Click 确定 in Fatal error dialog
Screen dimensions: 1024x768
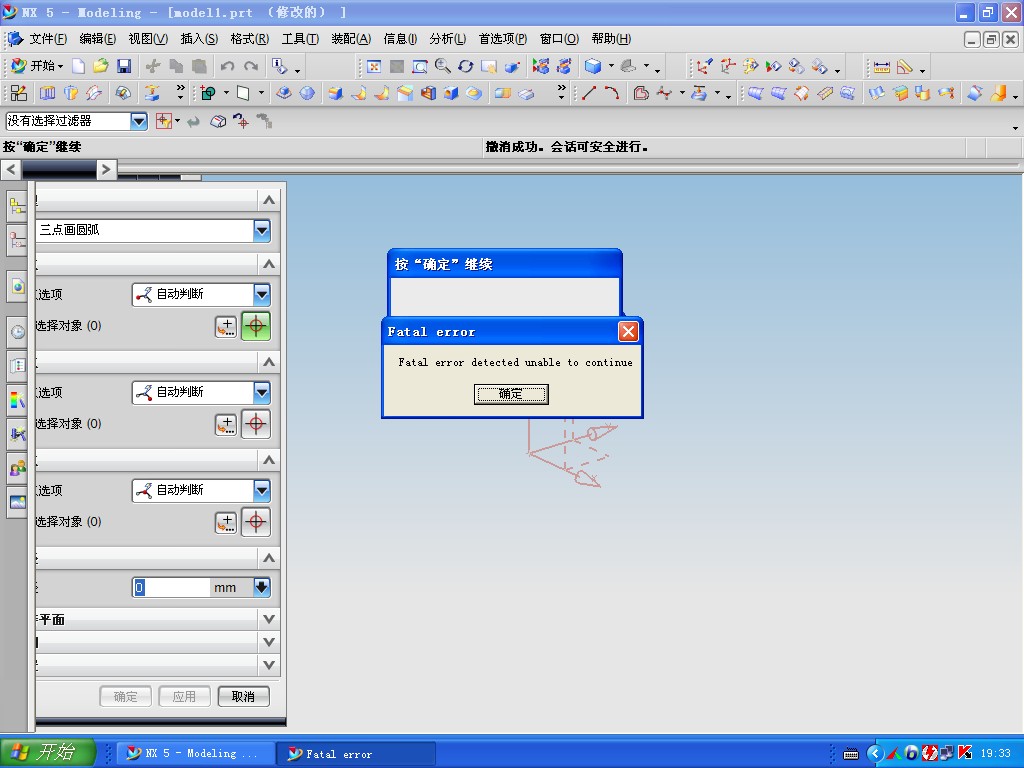pyautogui.click(x=511, y=394)
